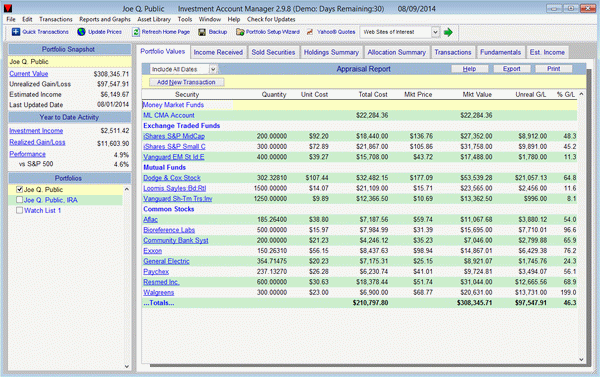This screenshot has height=377, width=600.
Task: Open the Paychex stock link
Action: click(156, 272)
